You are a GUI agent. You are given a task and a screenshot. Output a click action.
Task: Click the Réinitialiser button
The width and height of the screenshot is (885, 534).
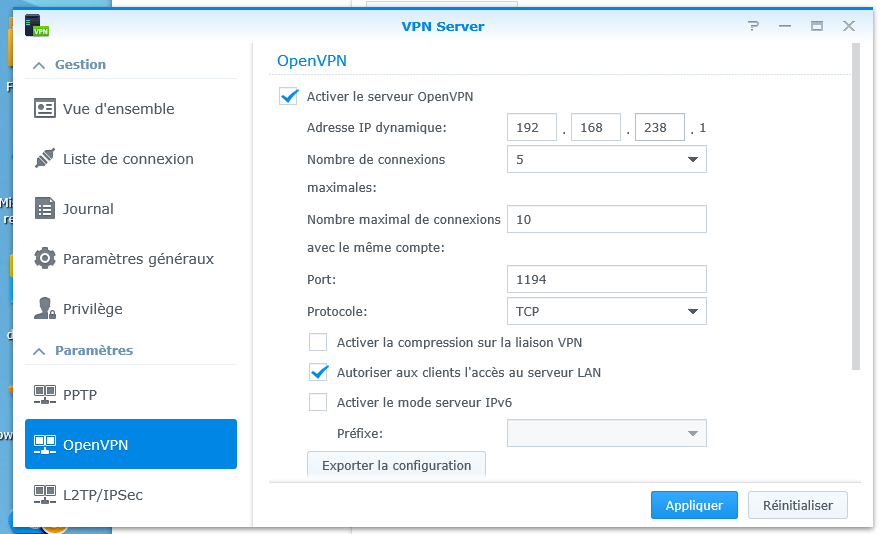(798, 505)
